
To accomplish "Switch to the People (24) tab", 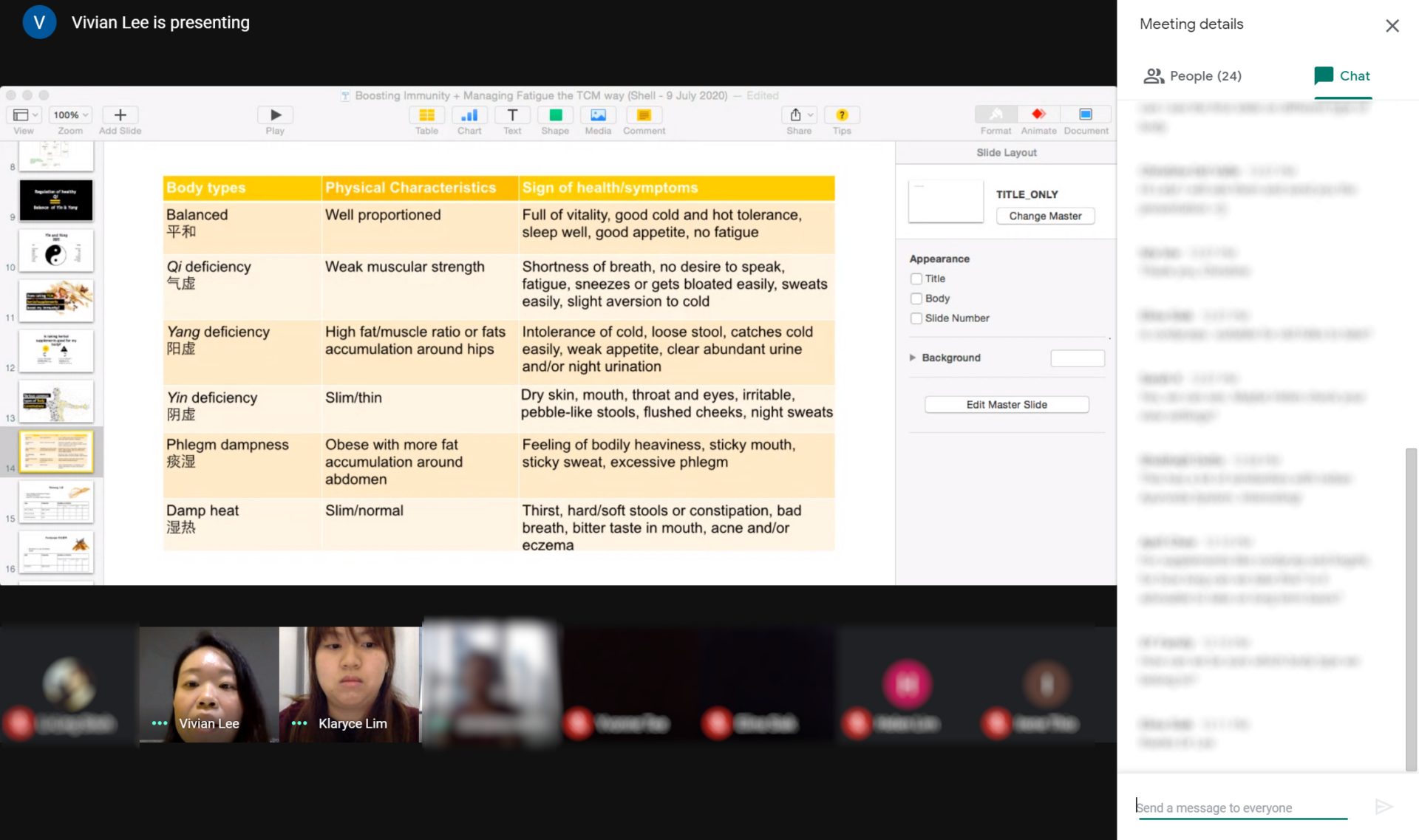I will [1193, 76].
